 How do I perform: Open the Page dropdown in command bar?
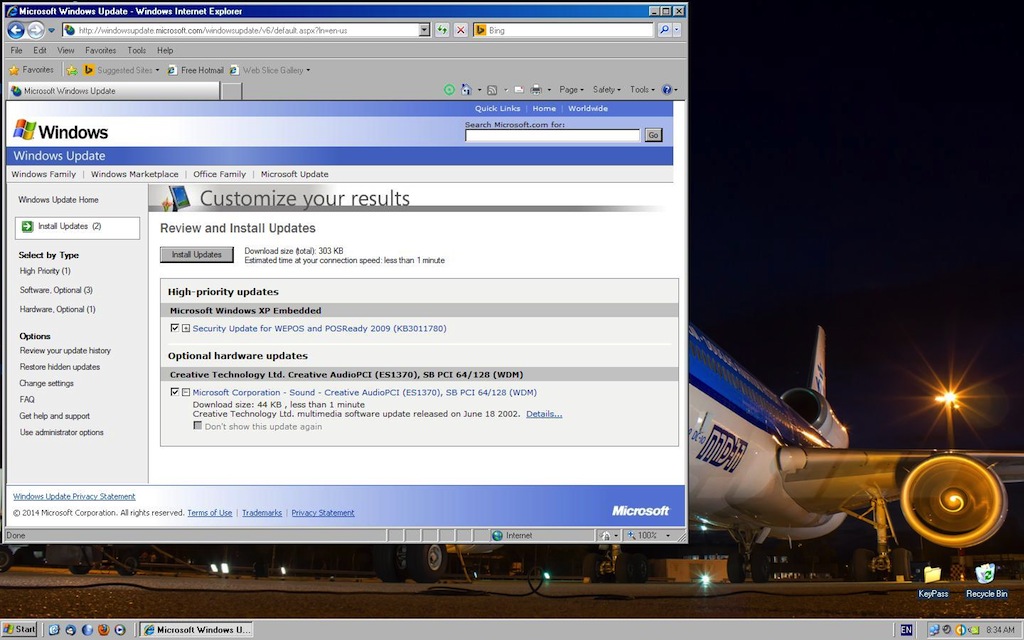571,90
